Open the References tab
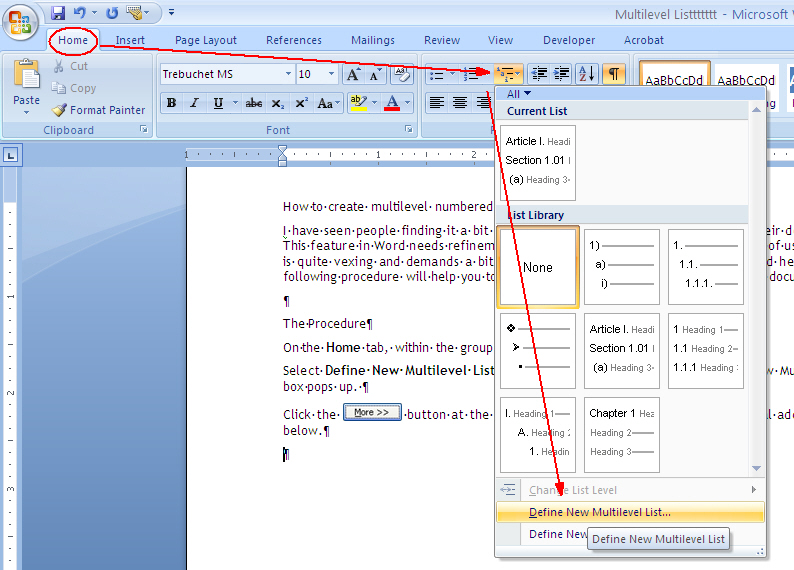This screenshot has height=570, width=794. click(294, 40)
